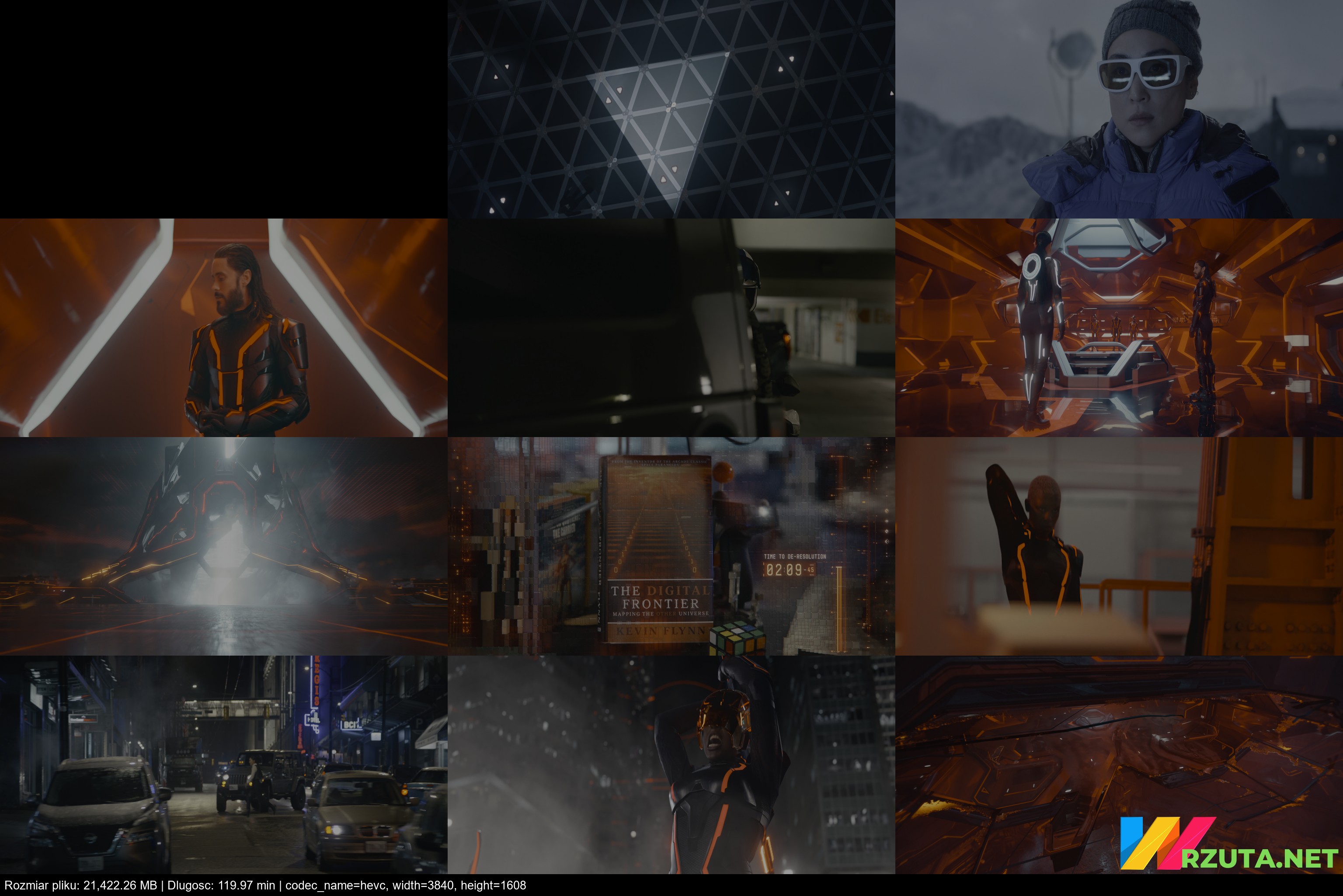Click The Digital Frontier book cover
Screen dimensions: 1343x896
(x=657, y=549)
